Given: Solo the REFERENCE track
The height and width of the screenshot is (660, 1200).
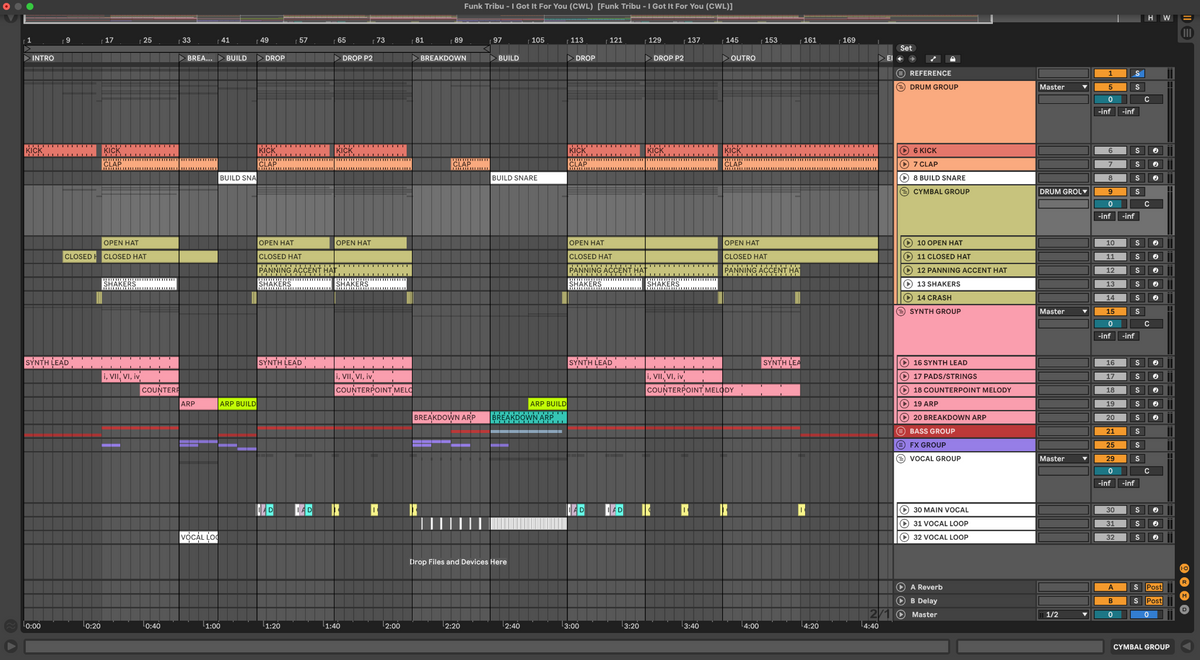Looking at the screenshot, I should 1136,73.
